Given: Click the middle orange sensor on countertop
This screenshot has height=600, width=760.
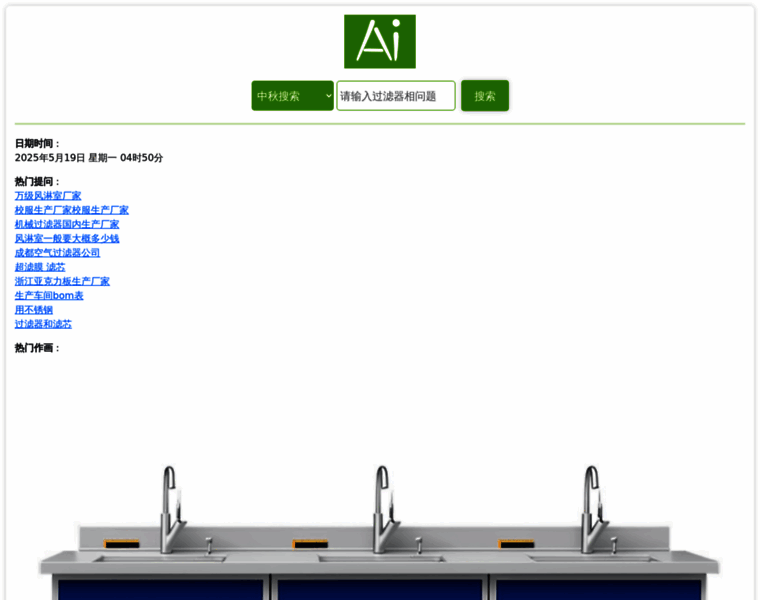Looking at the screenshot, I should click(310, 544).
